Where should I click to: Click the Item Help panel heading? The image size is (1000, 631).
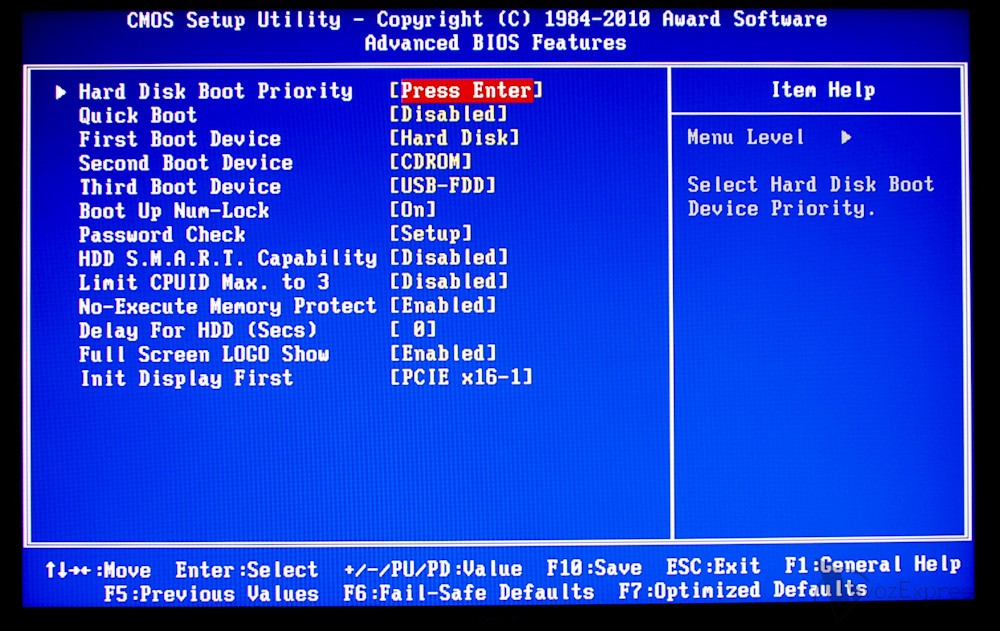823,90
